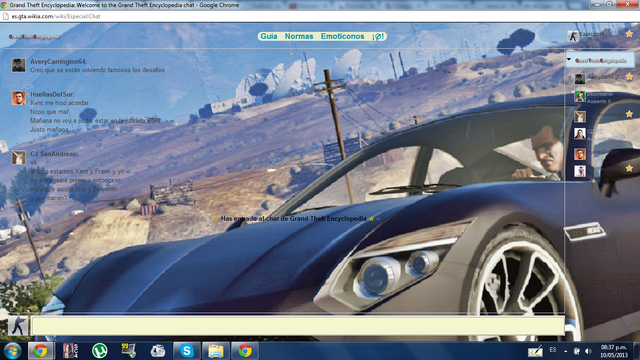Click the star beside AveryCarrington in the sidebar
Screen dimensions: 640x360
click(629, 76)
